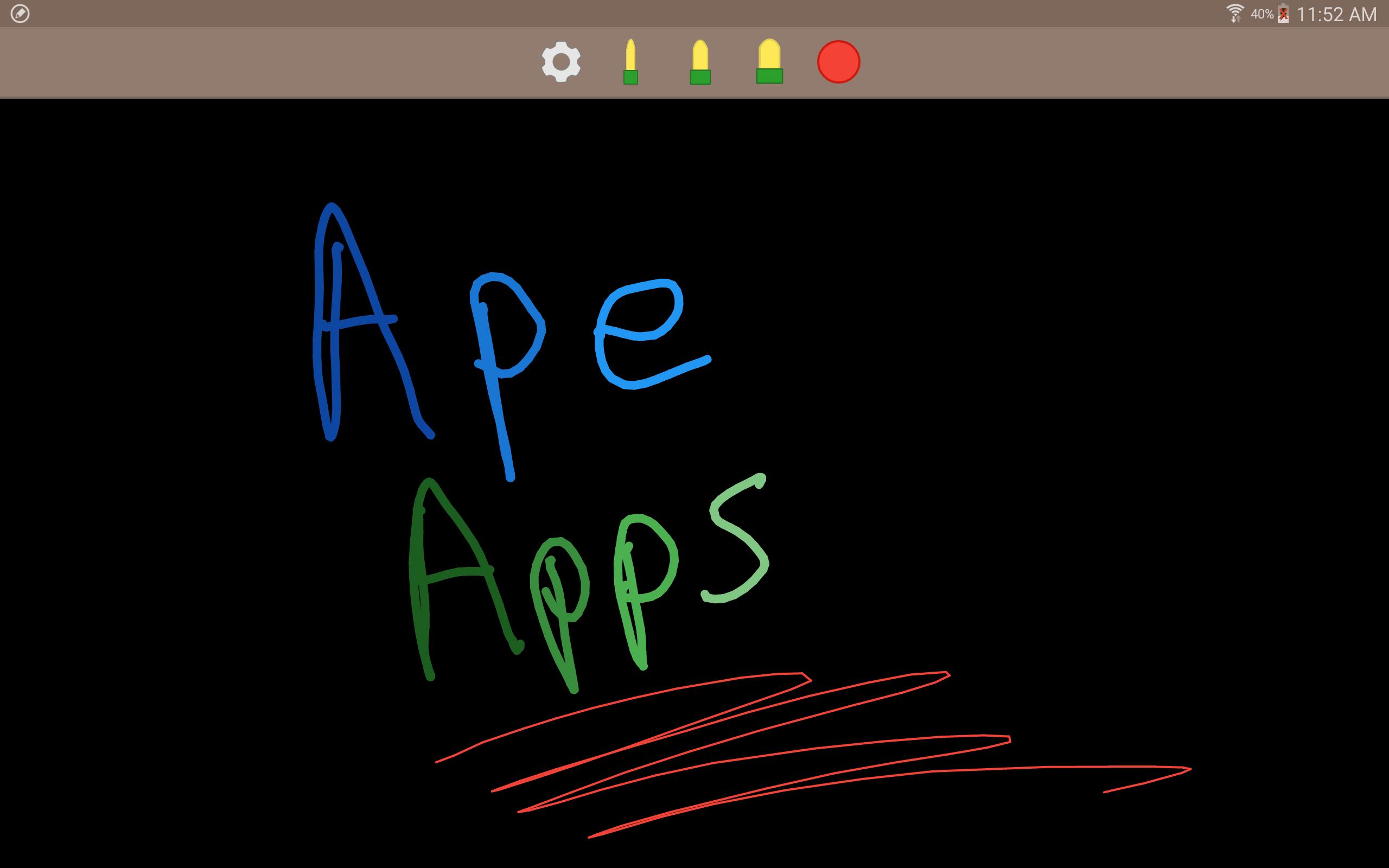Open the settings gear in the toolbar
This screenshot has width=1389, height=868.
point(561,61)
